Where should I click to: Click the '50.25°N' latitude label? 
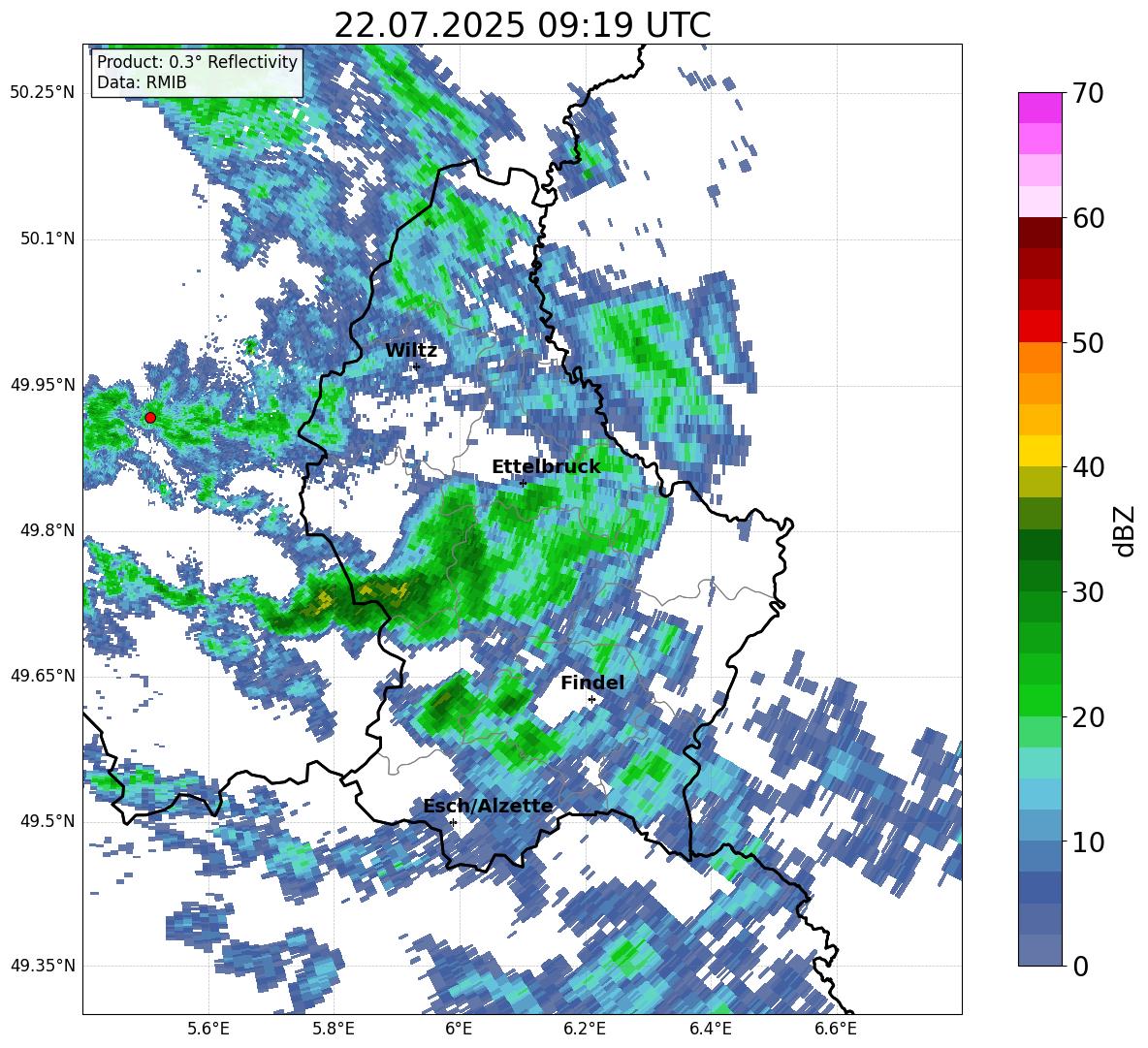click(43, 93)
